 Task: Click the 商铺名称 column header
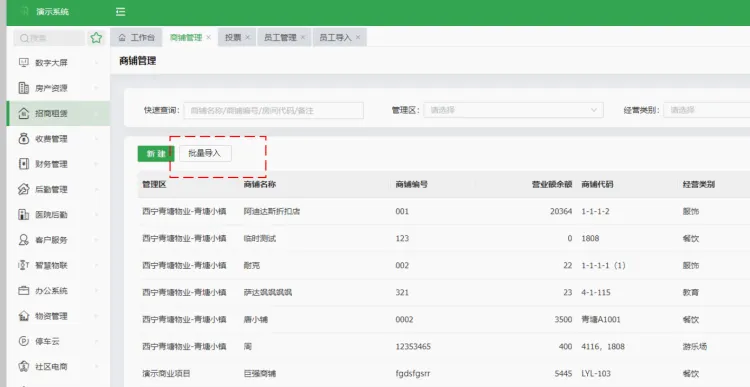(260, 184)
